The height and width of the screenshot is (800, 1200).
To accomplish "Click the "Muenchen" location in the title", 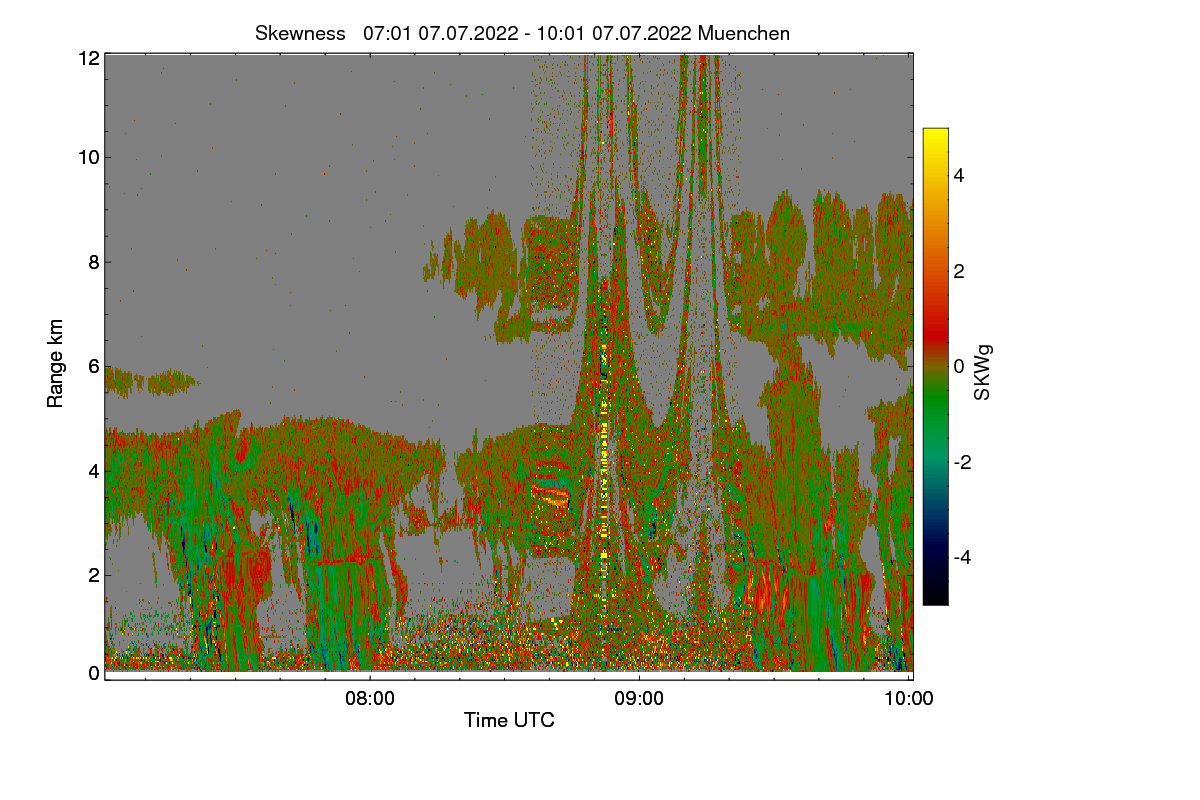I will point(744,33).
